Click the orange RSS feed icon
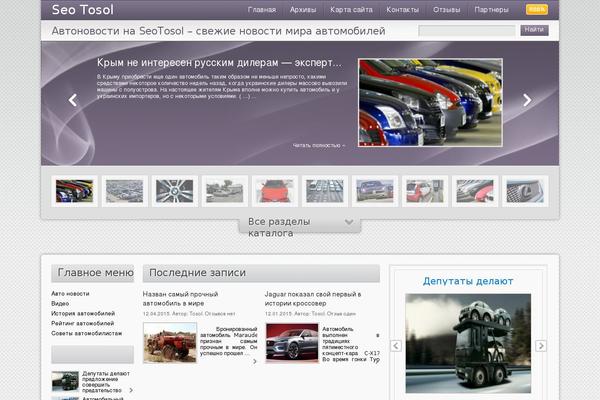The image size is (600, 400). [537, 10]
